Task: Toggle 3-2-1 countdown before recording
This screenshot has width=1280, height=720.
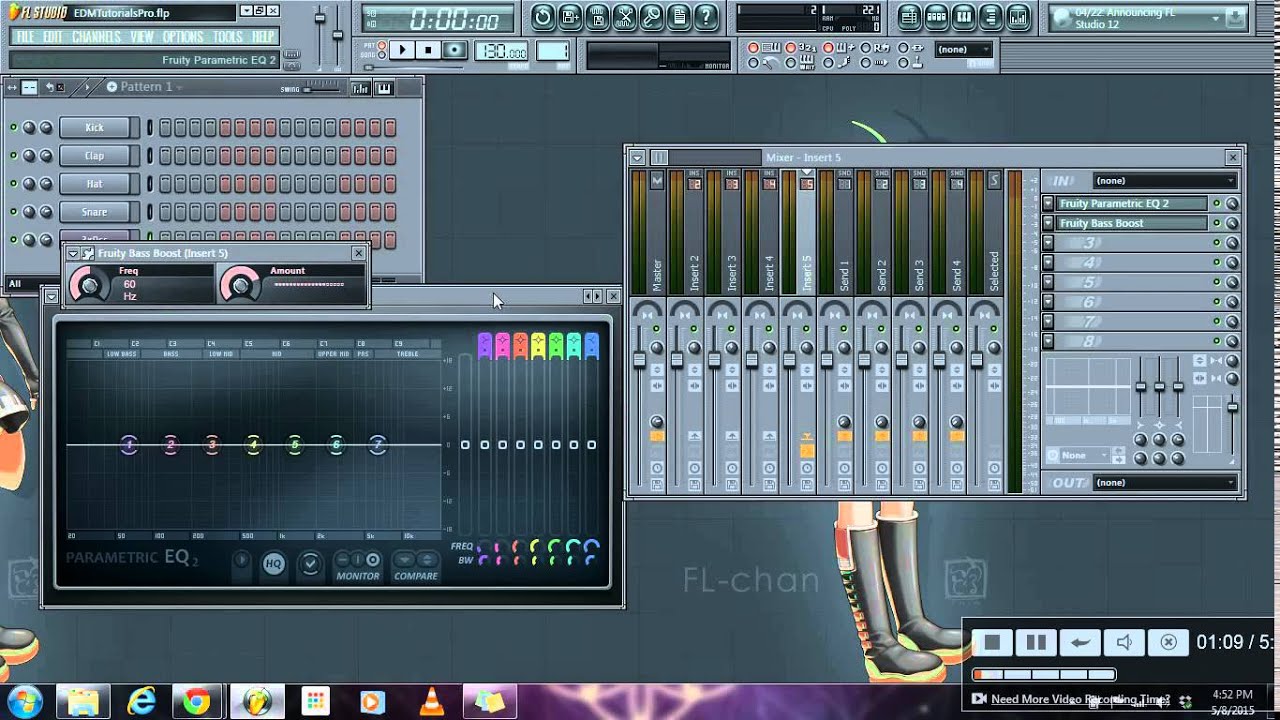Action: point(790,47)
